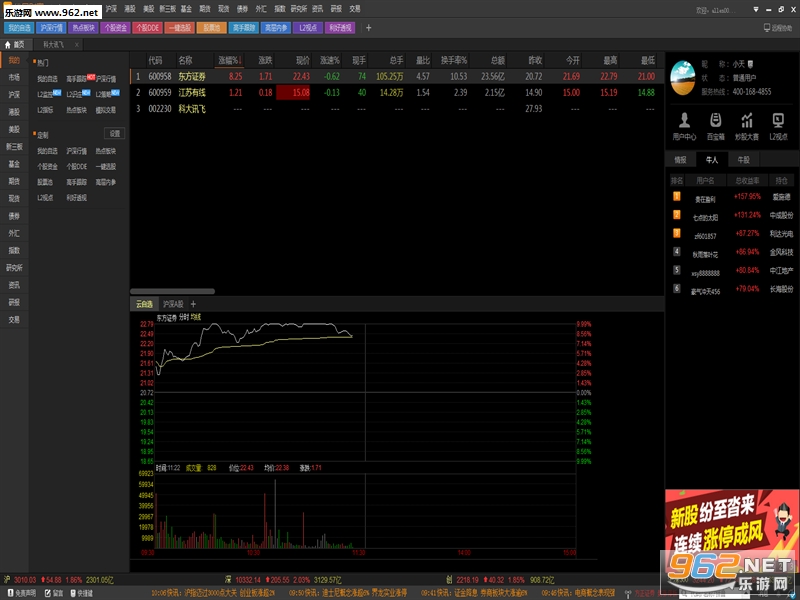Open the 留言 message icon in status bar
800x600 pixels.
47,593
